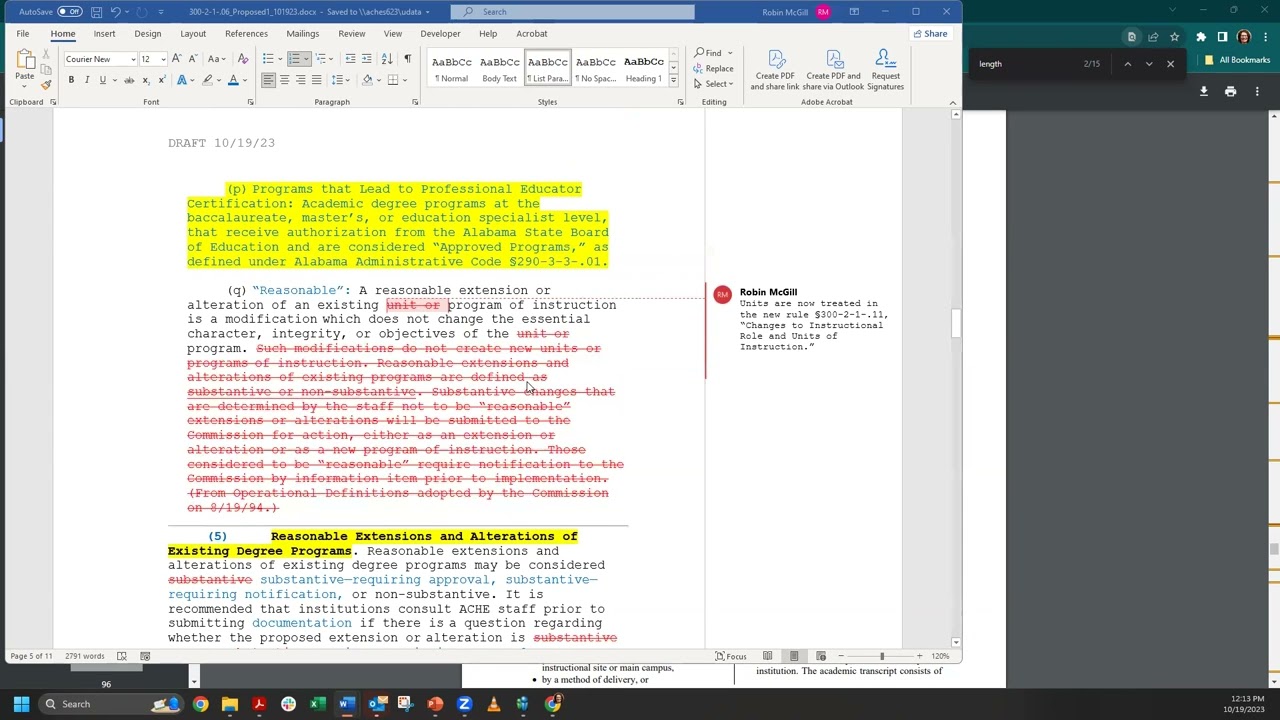
Task: Select the Format Painter brush
Action: [x=46, y=85]
